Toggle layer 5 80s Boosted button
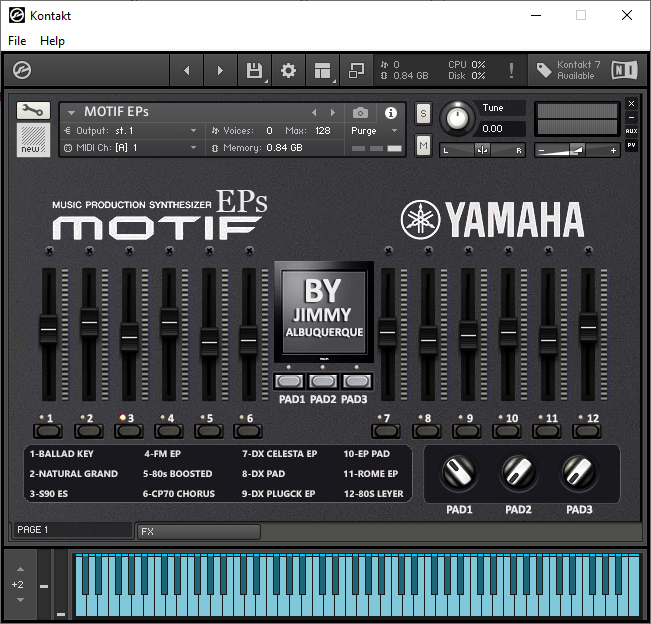 209,431
